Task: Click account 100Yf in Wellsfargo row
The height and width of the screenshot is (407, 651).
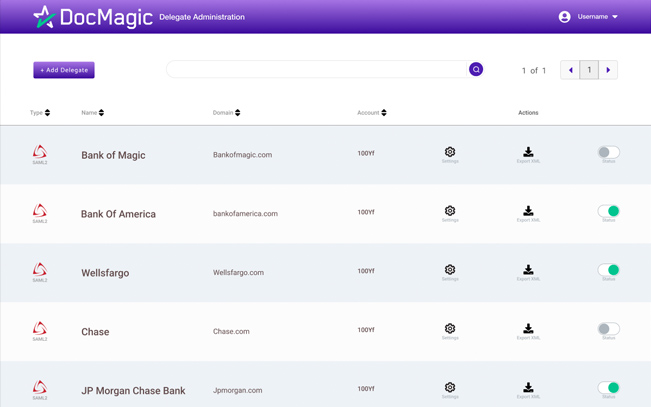Action: tap(366, 271)
